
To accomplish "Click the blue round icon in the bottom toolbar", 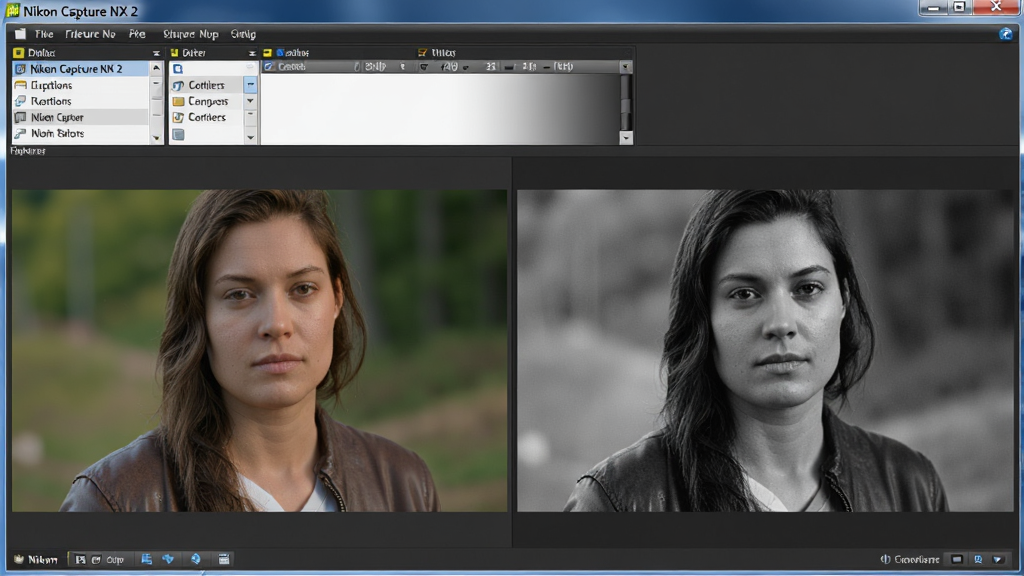I will pos(196,559).
